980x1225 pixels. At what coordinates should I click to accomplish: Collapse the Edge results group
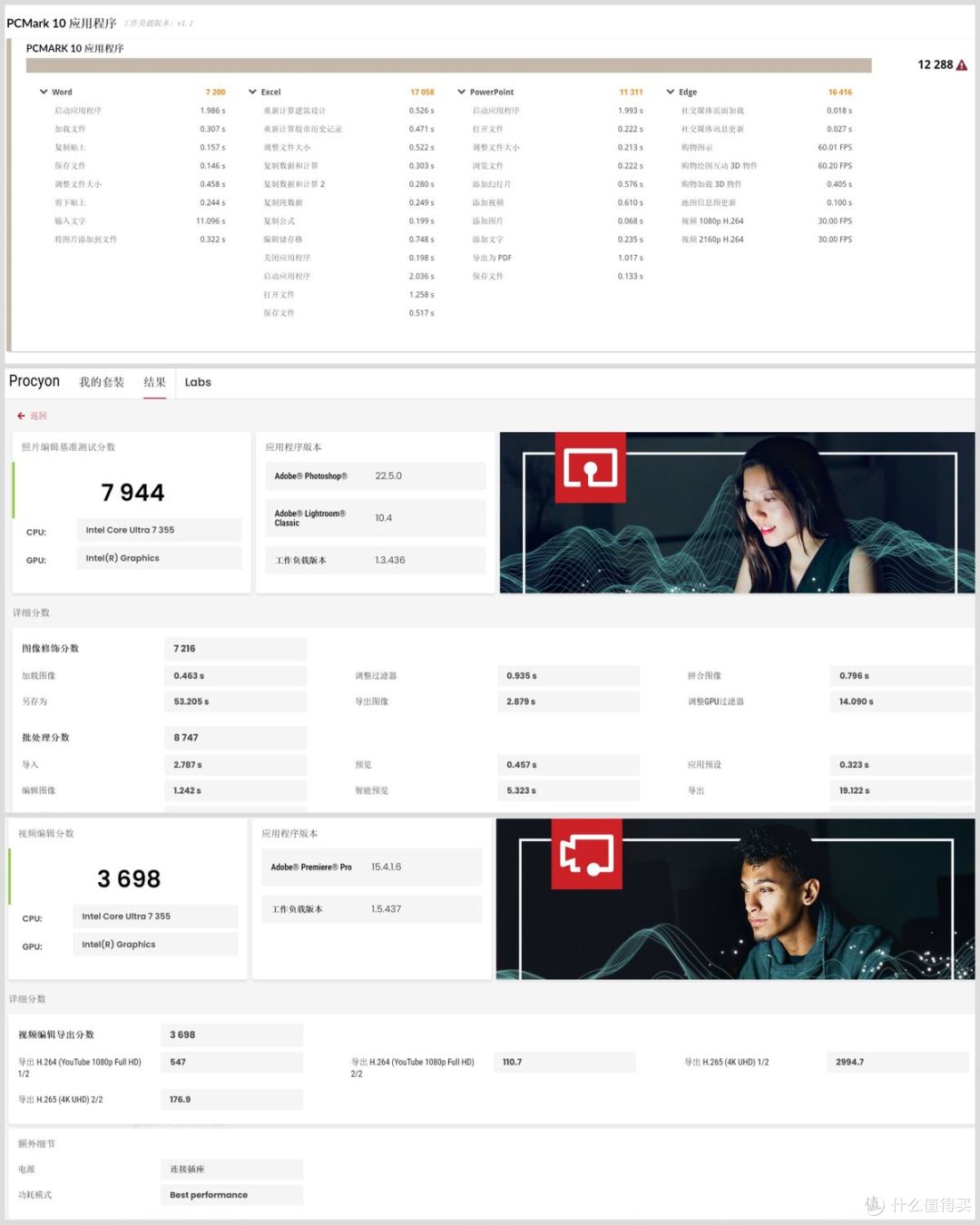click(670, 92)
